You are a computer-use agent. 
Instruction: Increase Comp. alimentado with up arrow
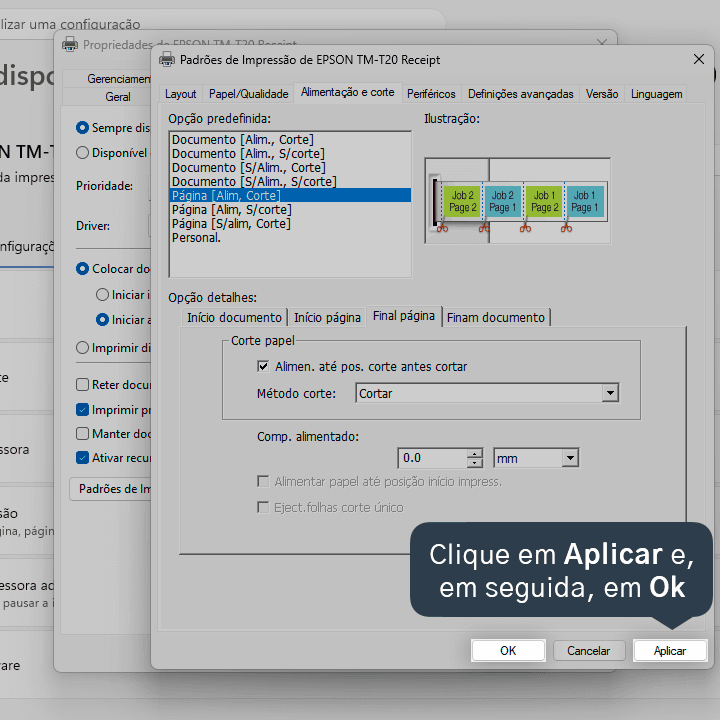[475, 453]
